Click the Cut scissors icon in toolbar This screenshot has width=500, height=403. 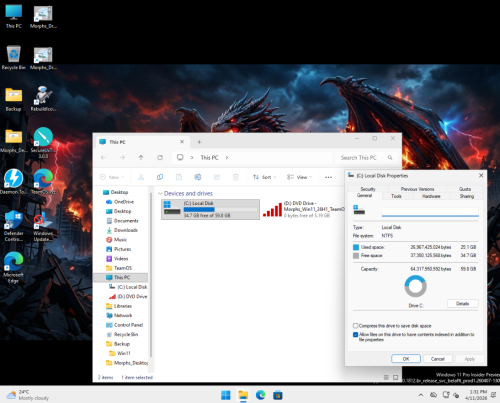point(141,177)
